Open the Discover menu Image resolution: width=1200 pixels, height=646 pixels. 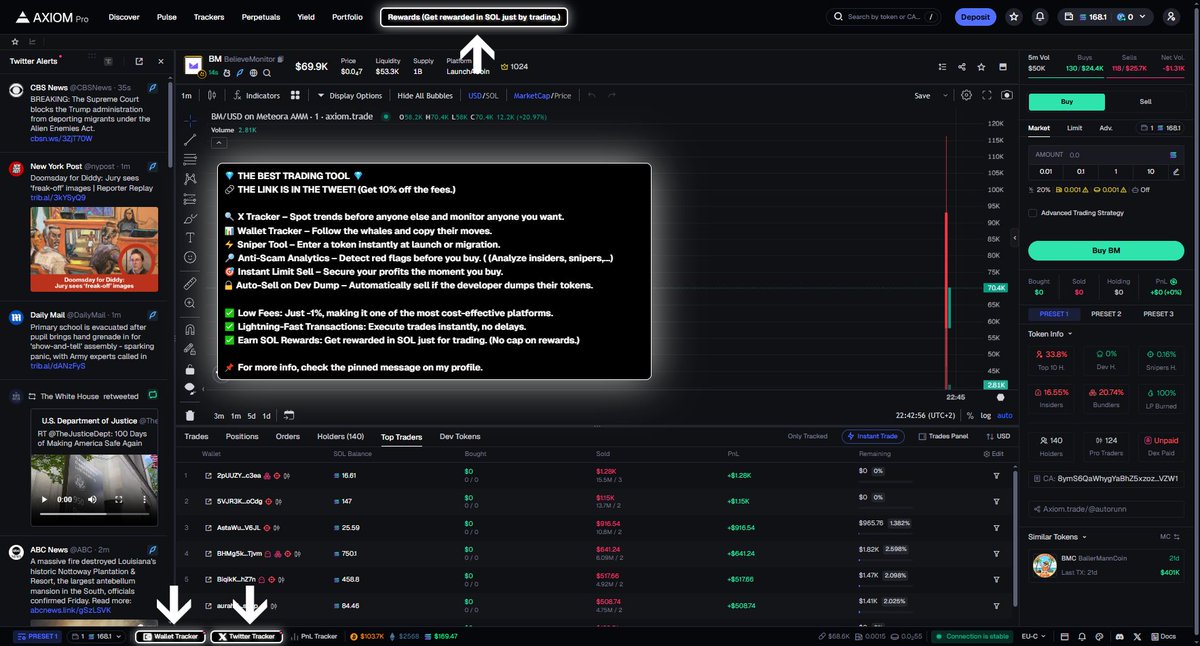coord(124,17)
